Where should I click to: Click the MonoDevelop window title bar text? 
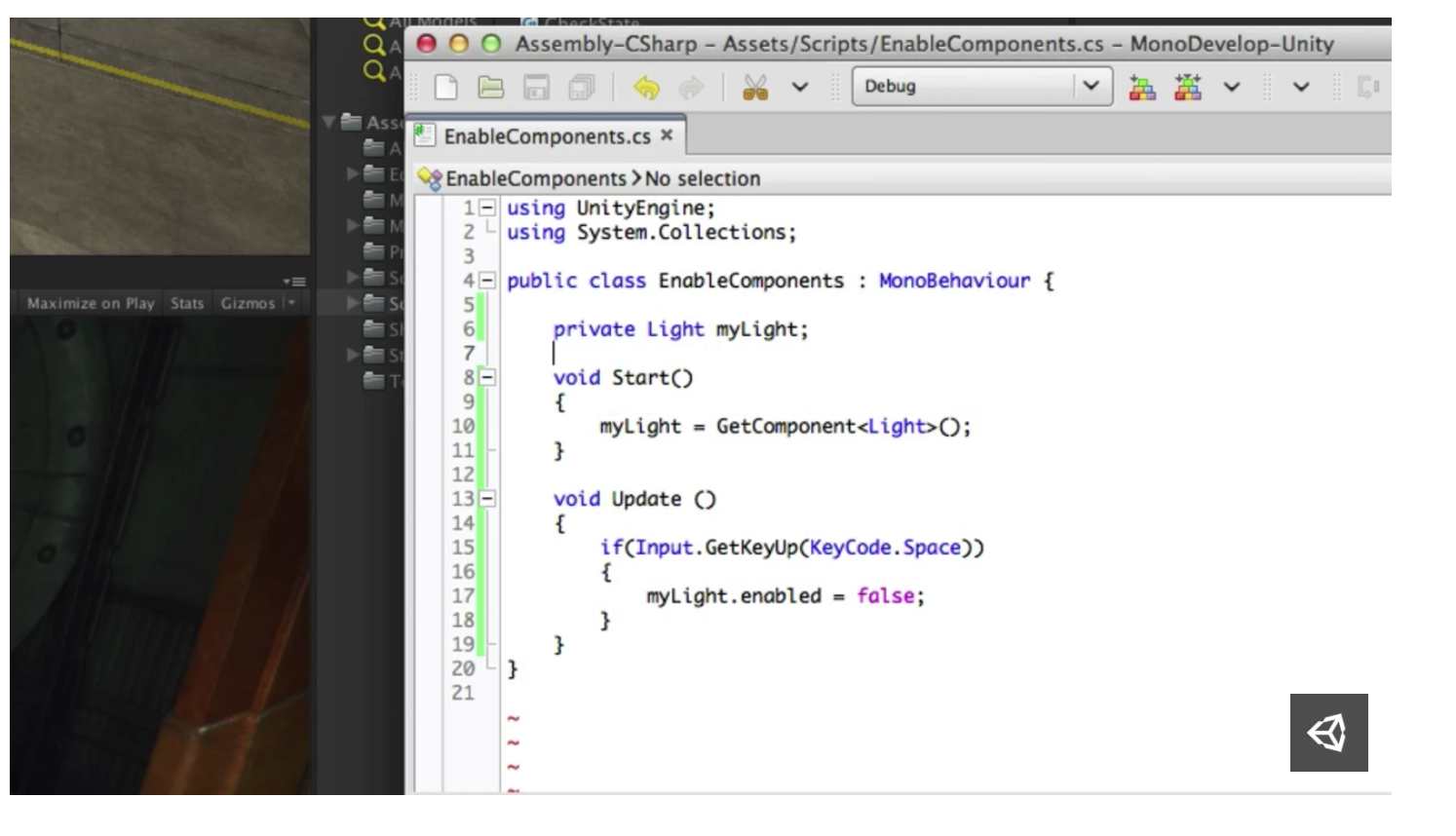pyautogui.click(x=924, y=44)
